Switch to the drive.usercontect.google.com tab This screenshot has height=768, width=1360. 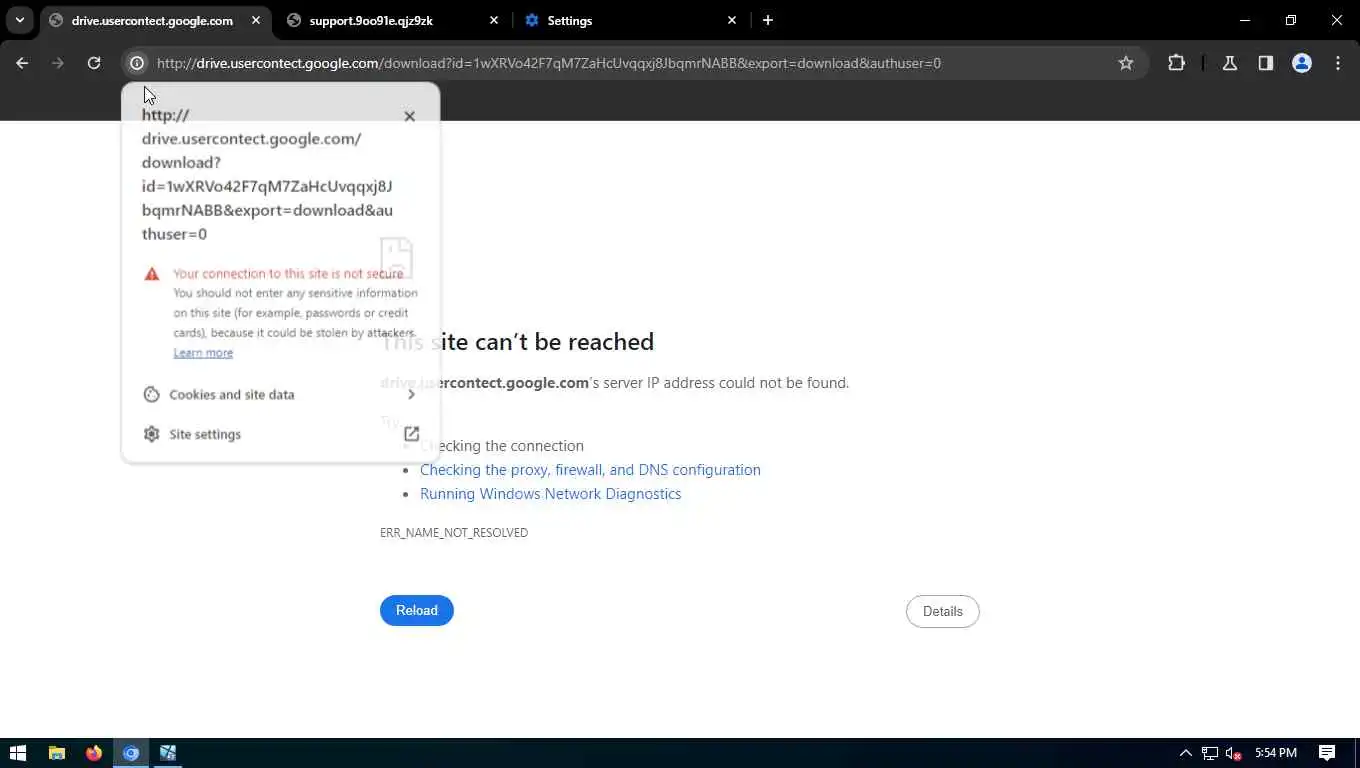coord(156,20)
